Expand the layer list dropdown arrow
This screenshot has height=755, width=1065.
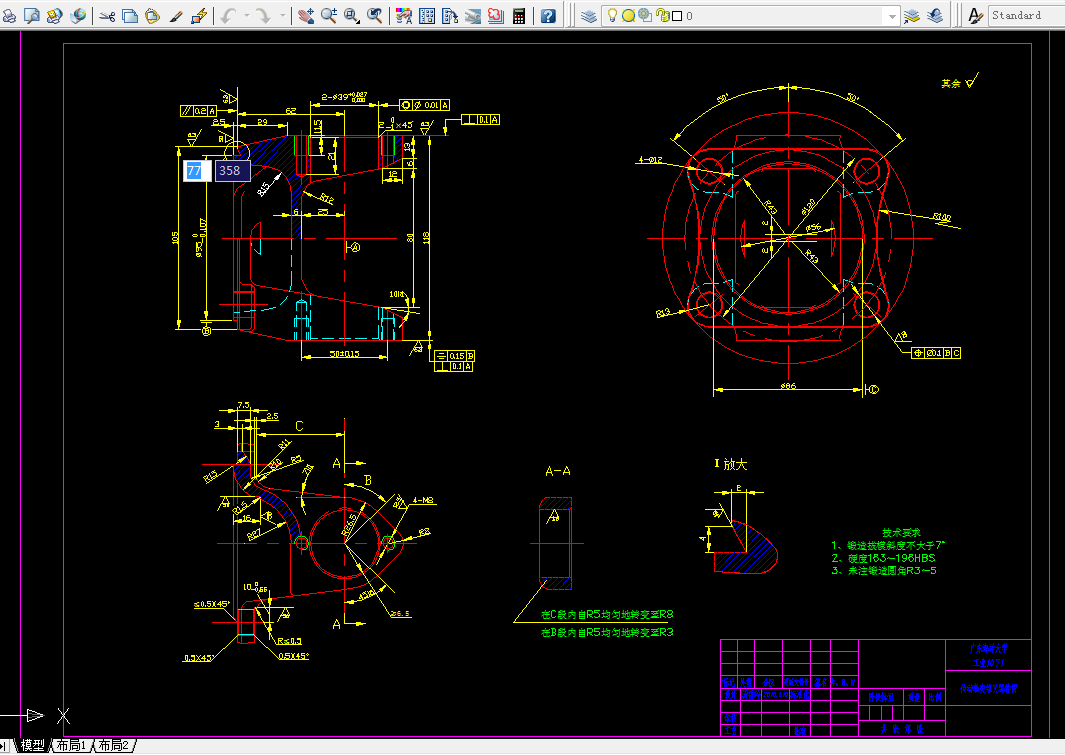pos(892,16)
